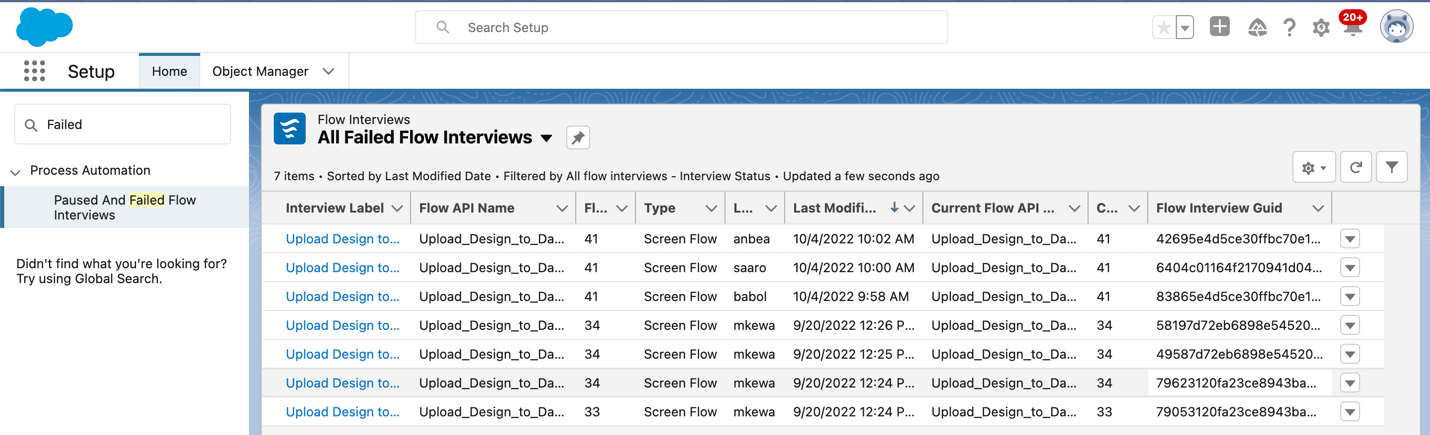Open the Type column menu chevron
Screen dimensions: 1430x435
pos(711,208)
